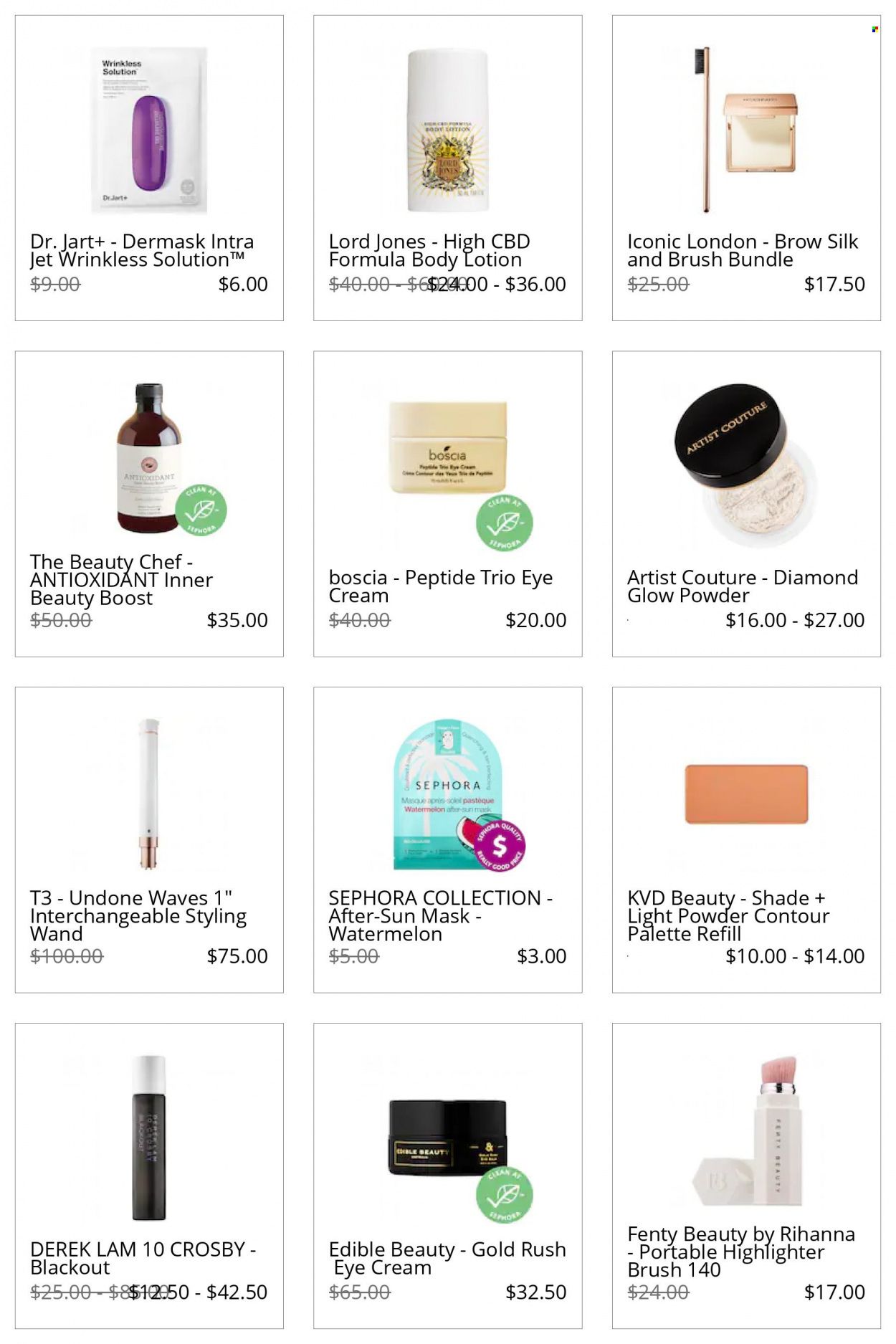Screen dimensions: 896x1344
Task: Click SEPHORA COLLECTION After-Sun Mask Watermelon title
Action: pyautogui.click(x=440, y=915)
